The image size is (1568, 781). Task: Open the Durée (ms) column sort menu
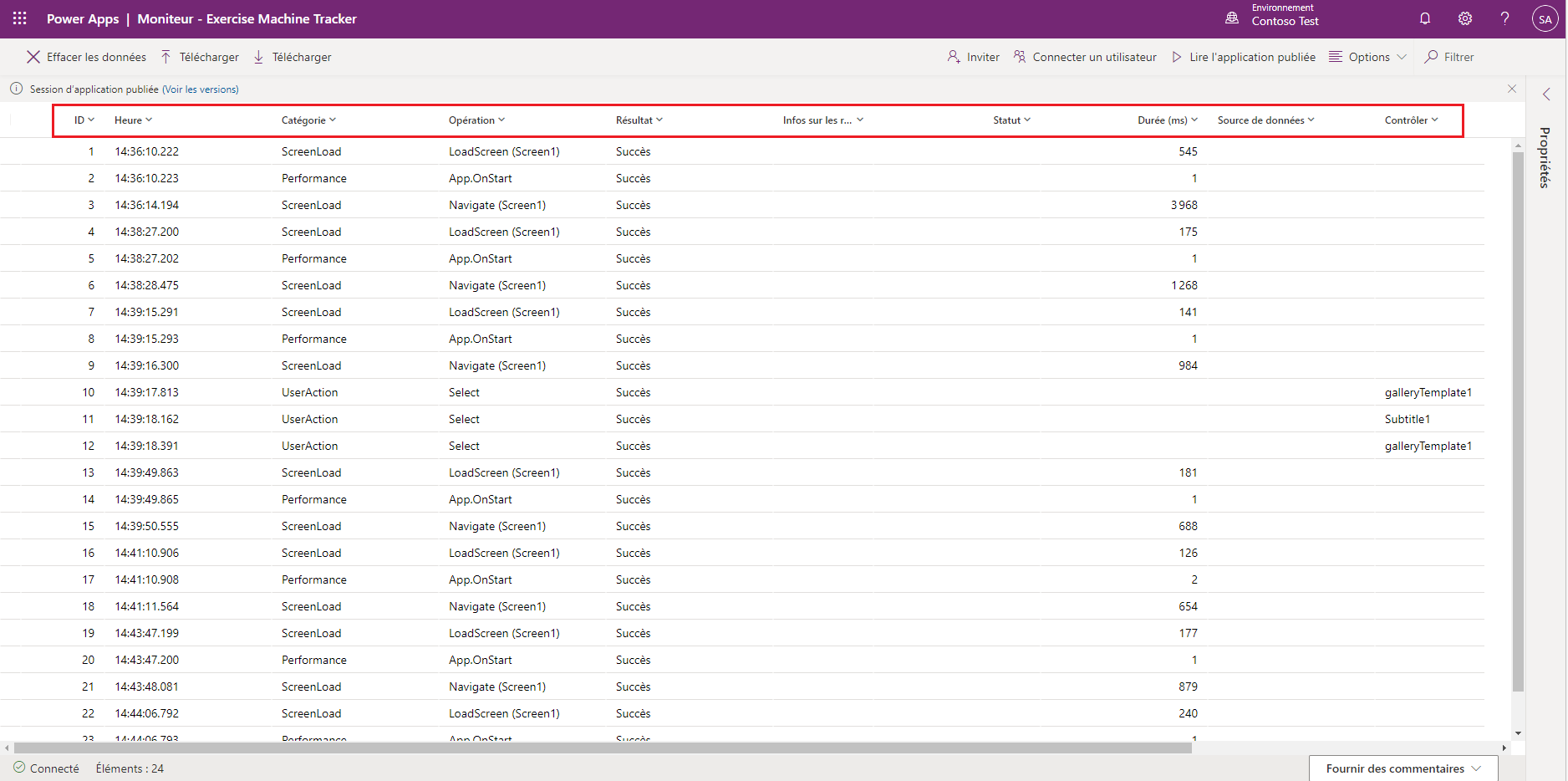click(1167, 120)
